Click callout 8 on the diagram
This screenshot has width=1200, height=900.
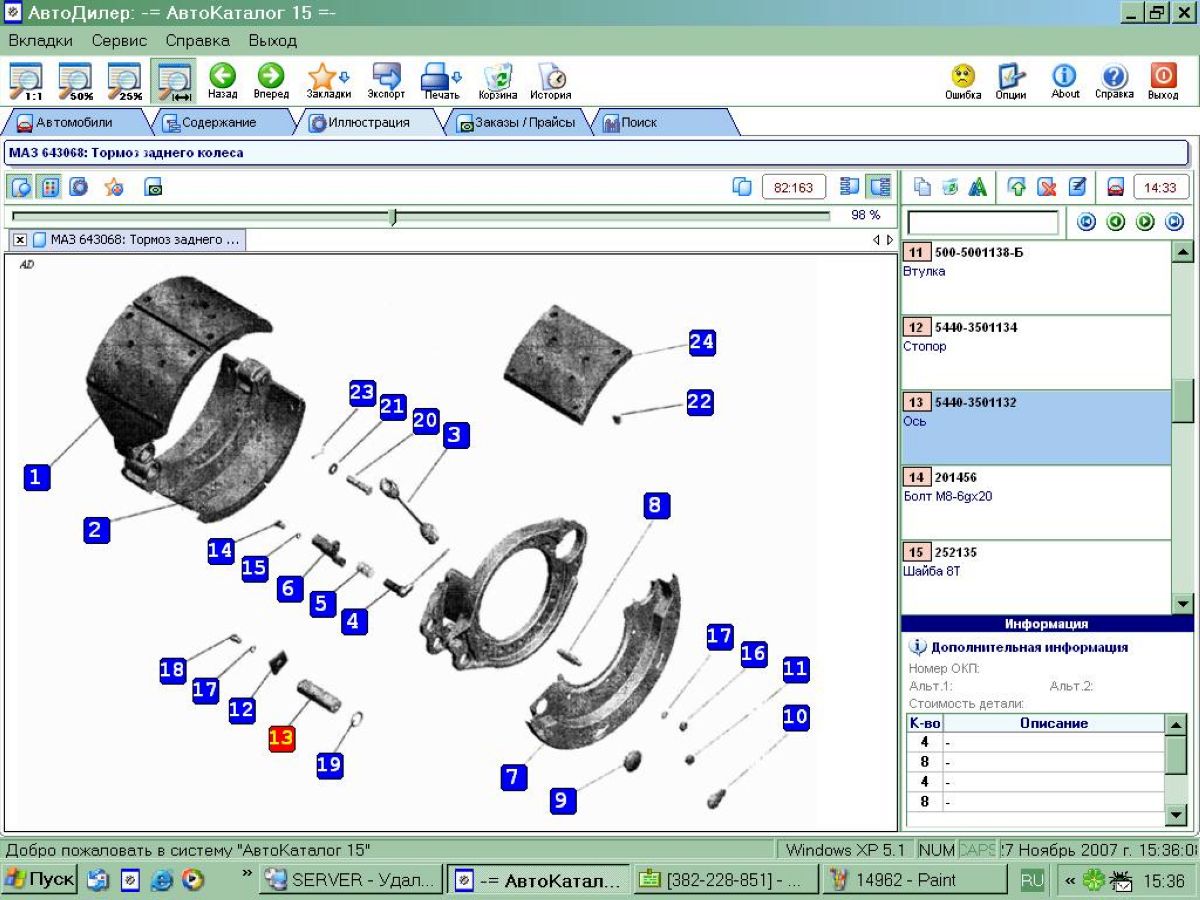tap(655, 505)
